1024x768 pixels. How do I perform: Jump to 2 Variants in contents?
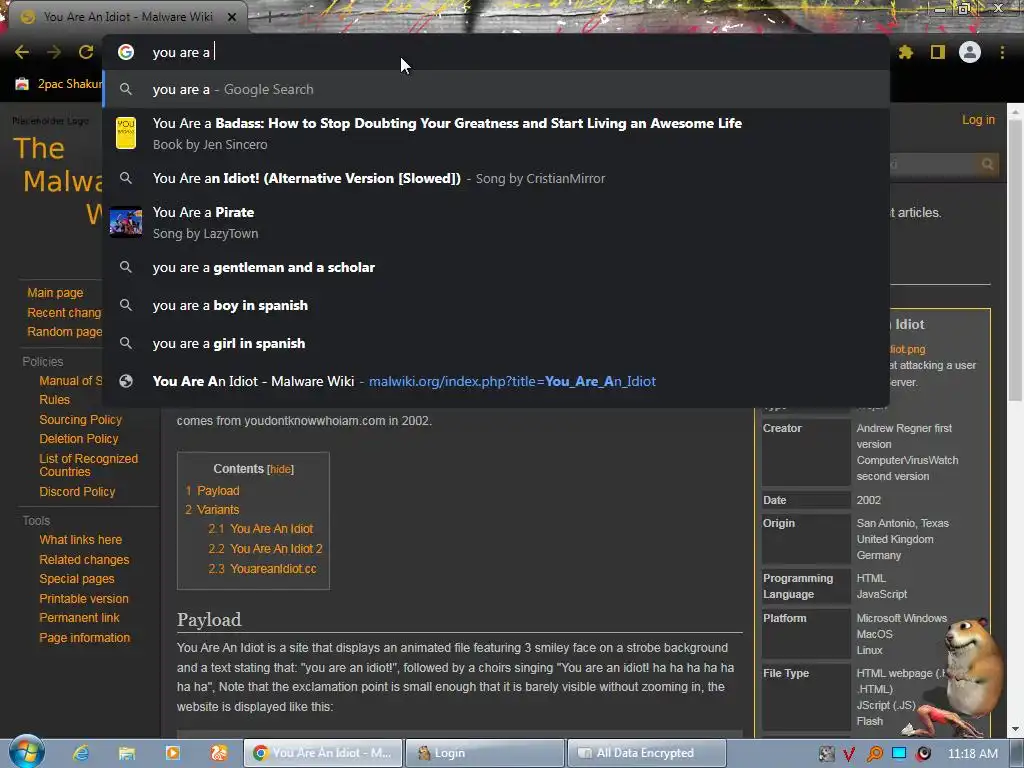pyautogui.click(x=212, y=509)
